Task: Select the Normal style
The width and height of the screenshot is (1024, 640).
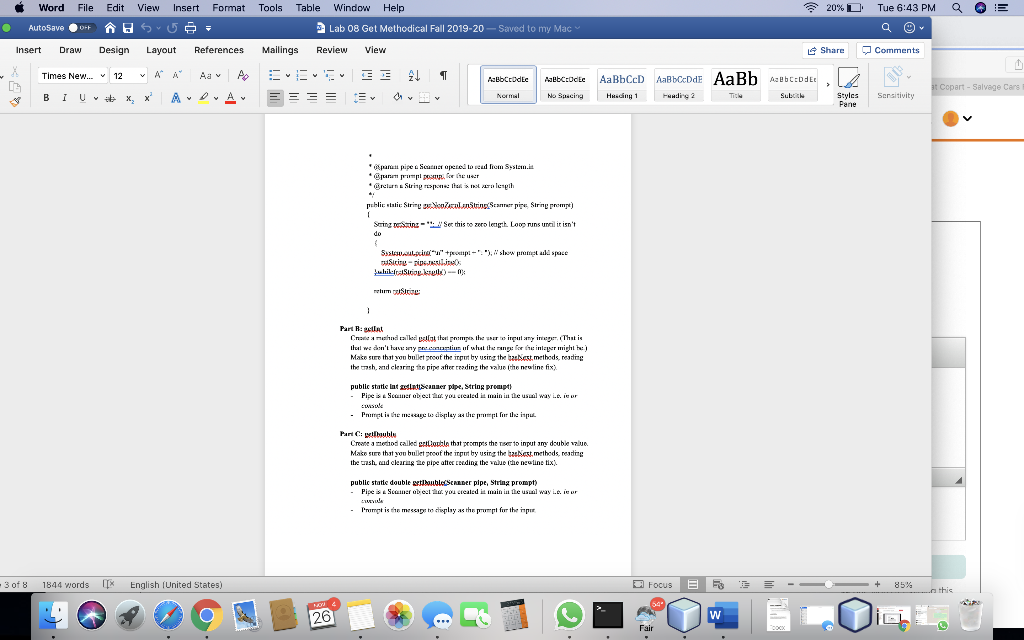Action: point(508,84)
